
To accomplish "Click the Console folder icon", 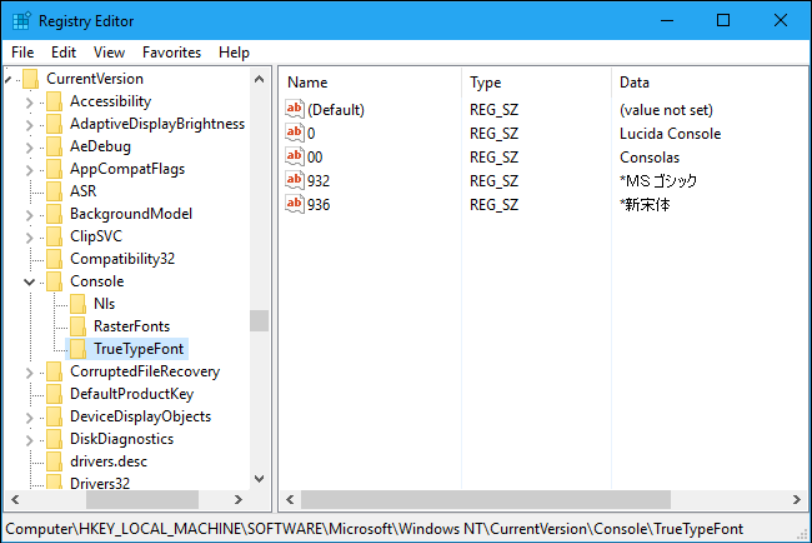I will click(x=54, y=281).
